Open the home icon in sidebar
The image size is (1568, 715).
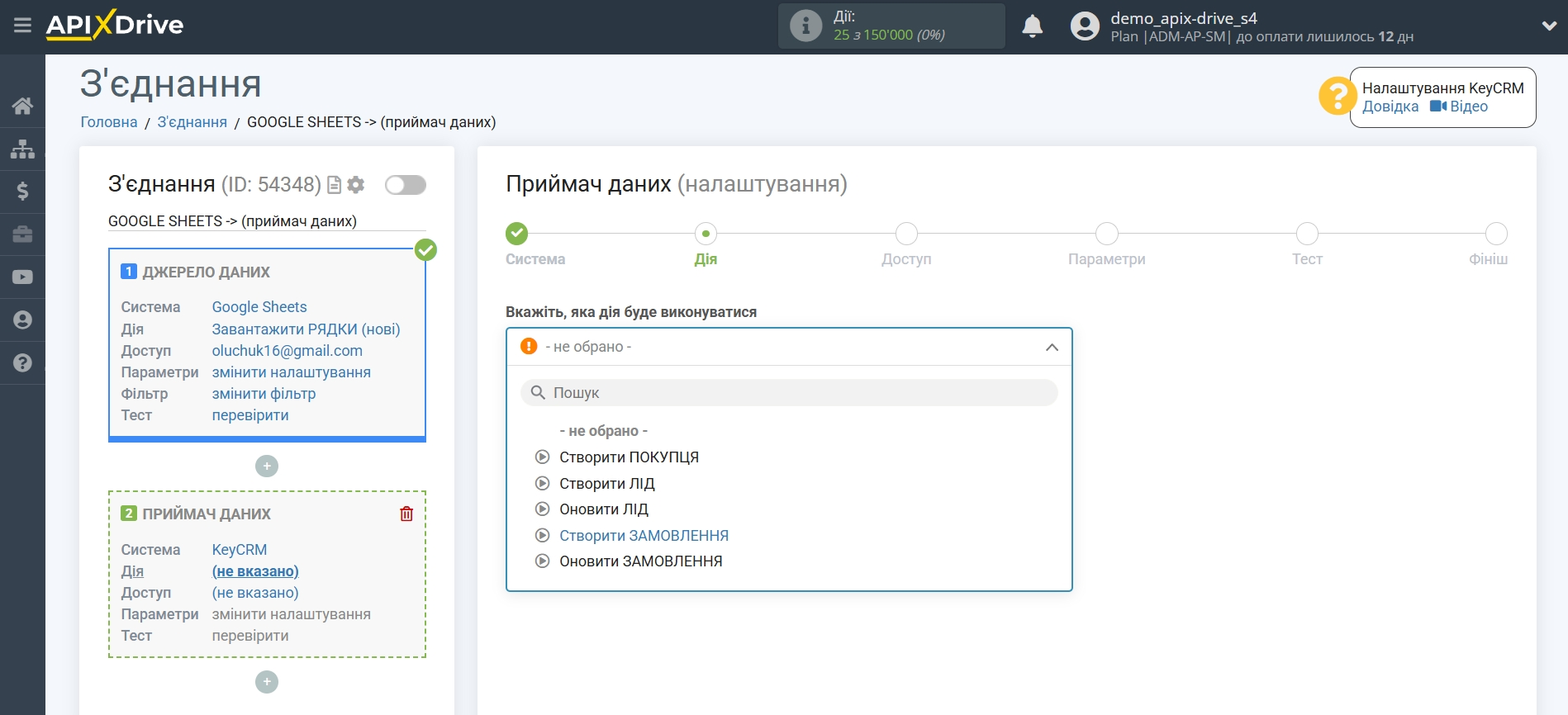click(22, 106)
